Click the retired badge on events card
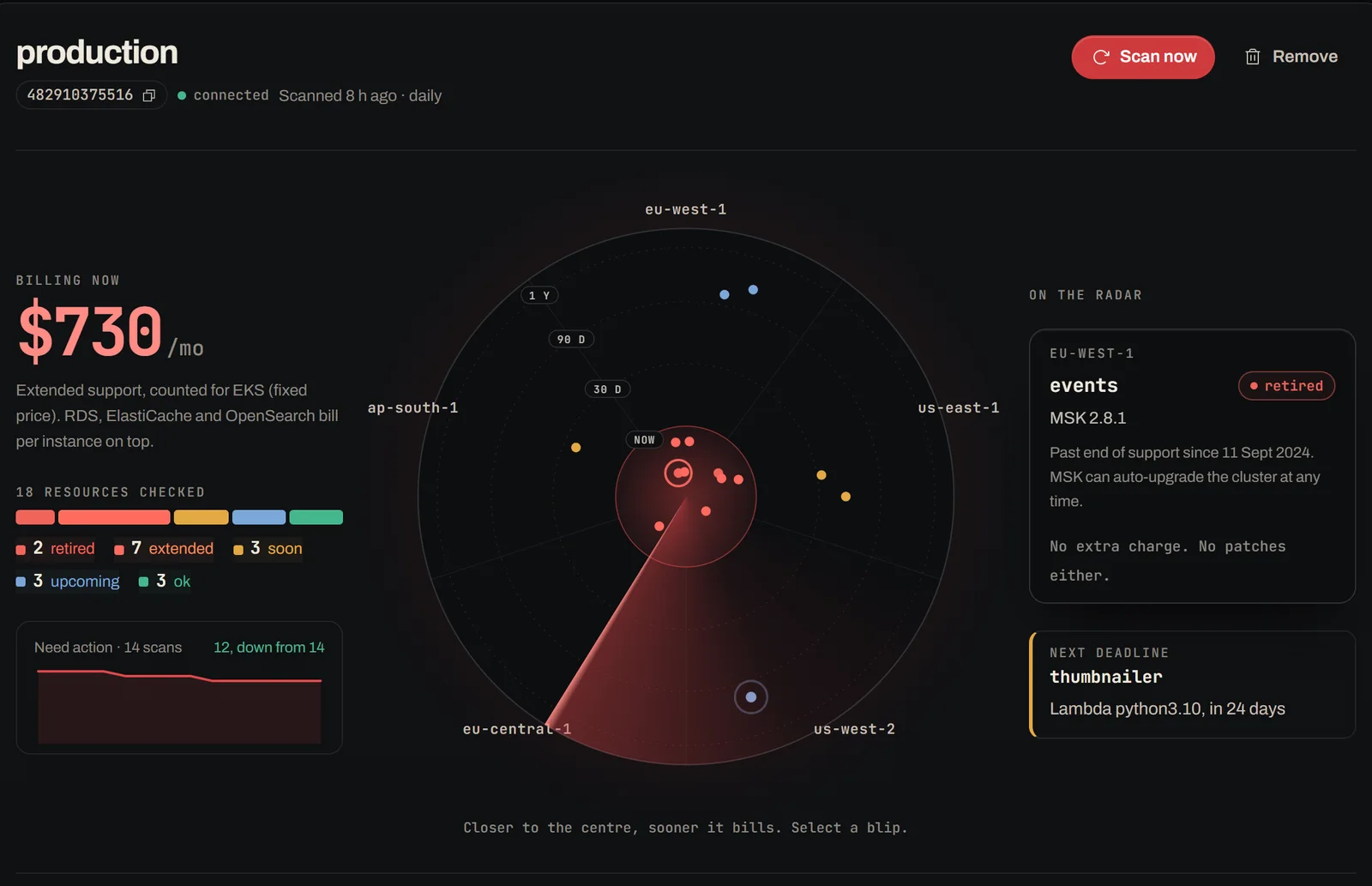The height and width of the screenshot is (886, 1372). point(1286,386)
